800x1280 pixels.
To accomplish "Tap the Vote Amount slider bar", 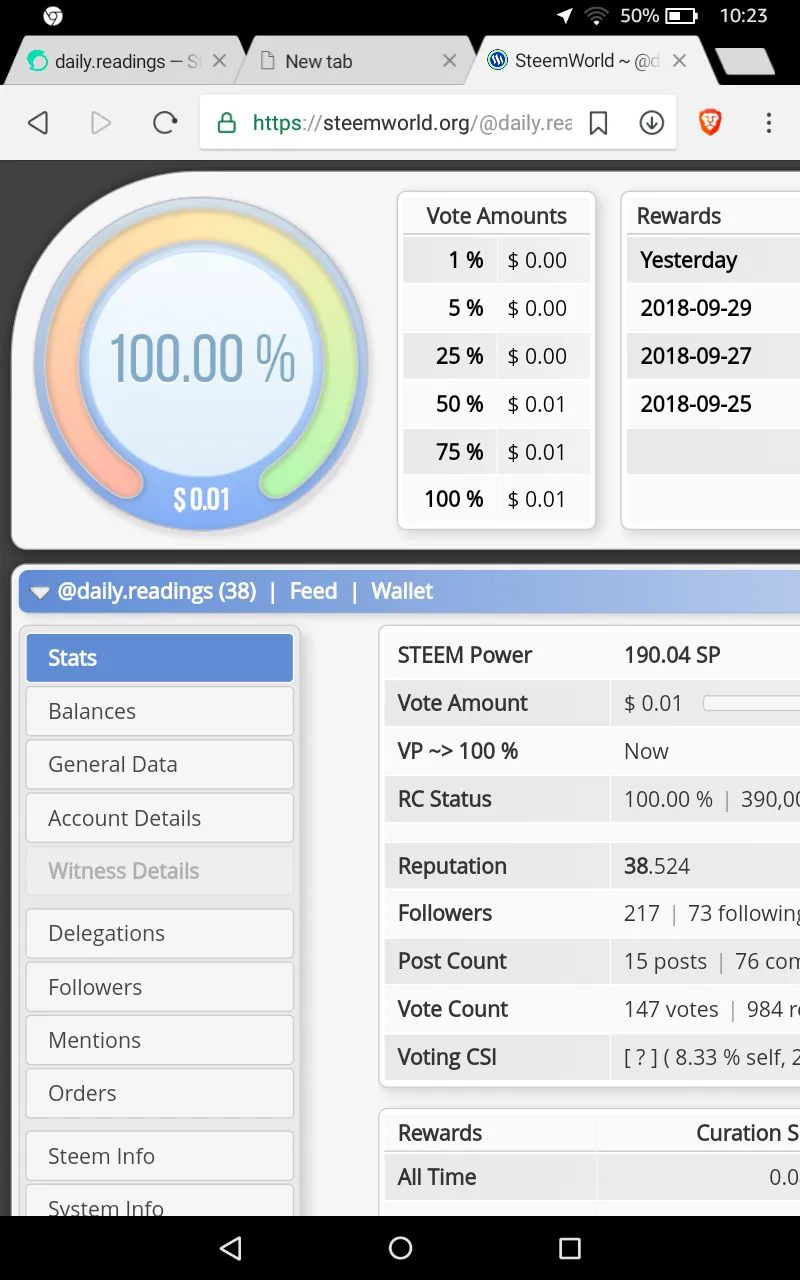I will click(751, 703).
